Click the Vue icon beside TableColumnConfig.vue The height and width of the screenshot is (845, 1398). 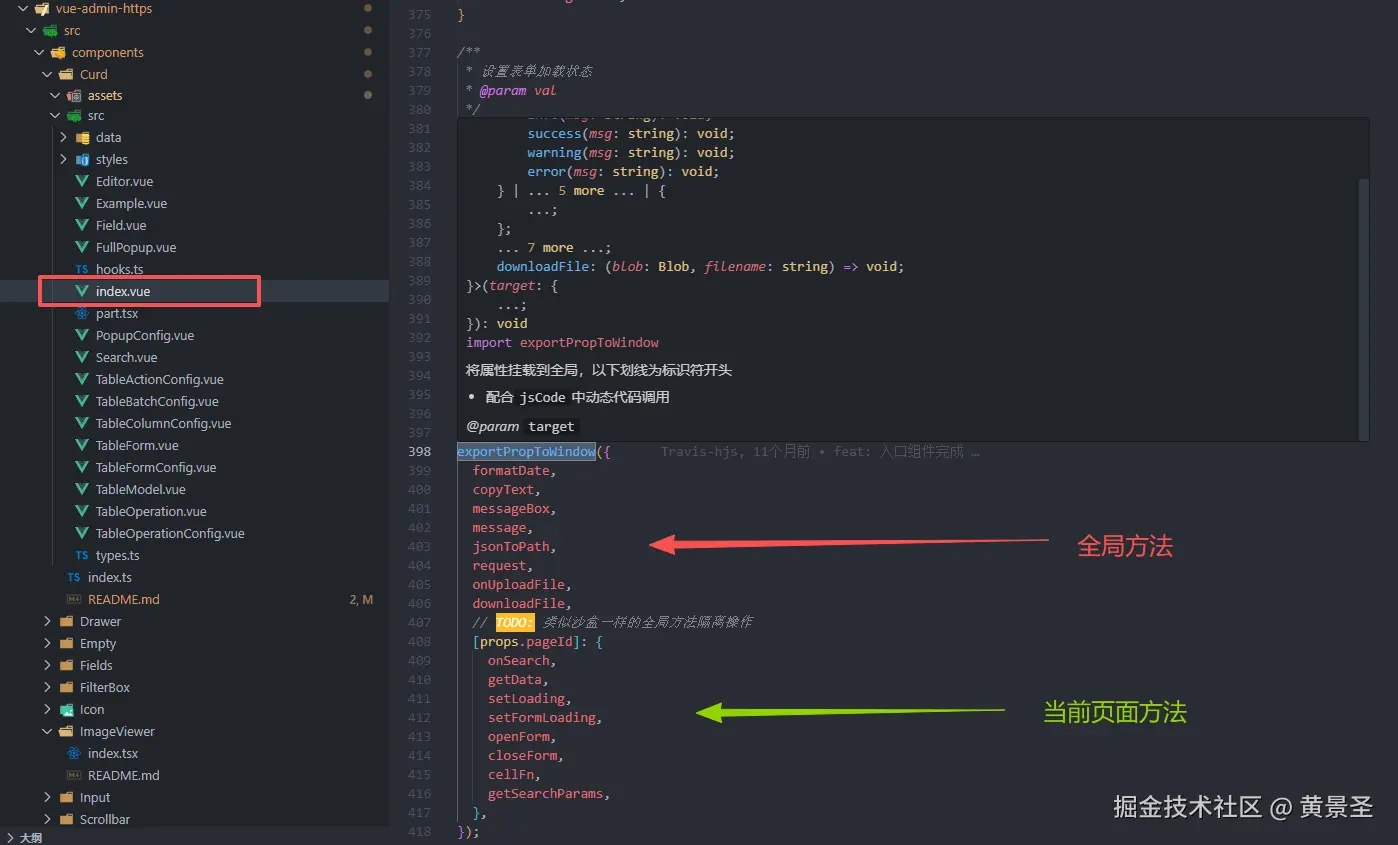(82, 423)
